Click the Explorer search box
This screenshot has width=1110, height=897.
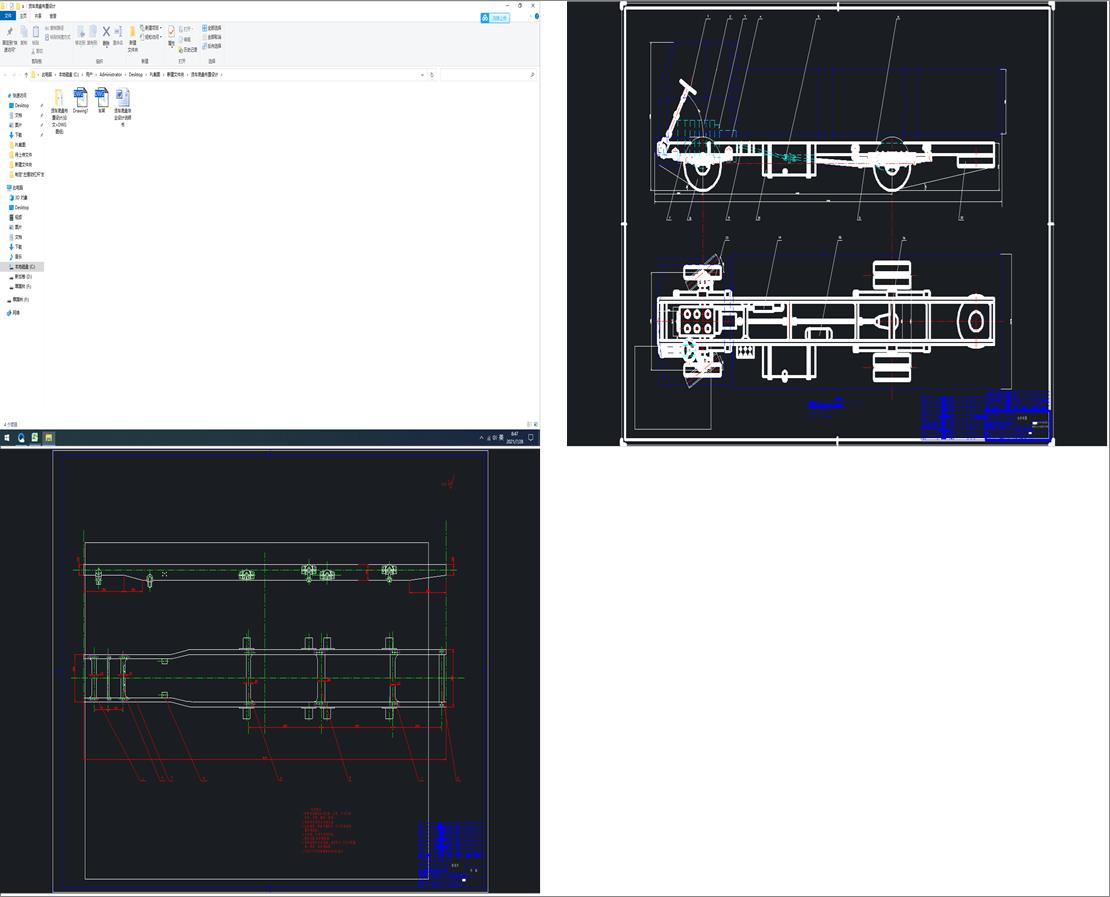[x=487, y=74]
